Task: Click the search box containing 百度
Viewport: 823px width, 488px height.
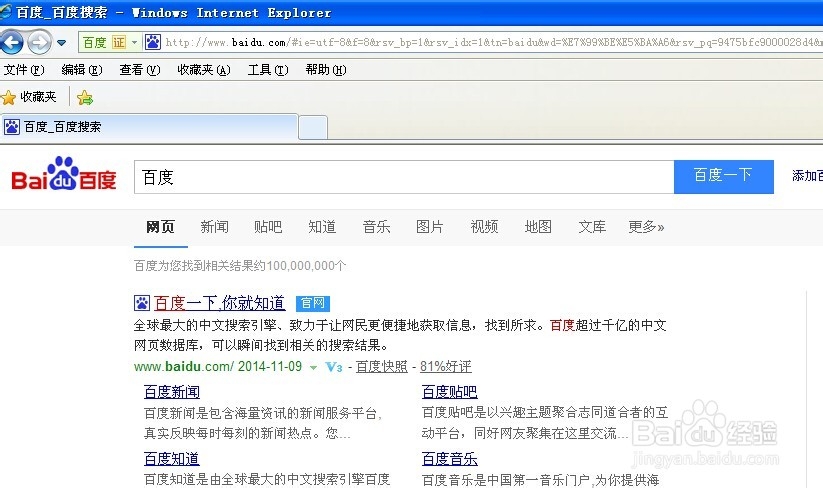Action: click(404, 177)
